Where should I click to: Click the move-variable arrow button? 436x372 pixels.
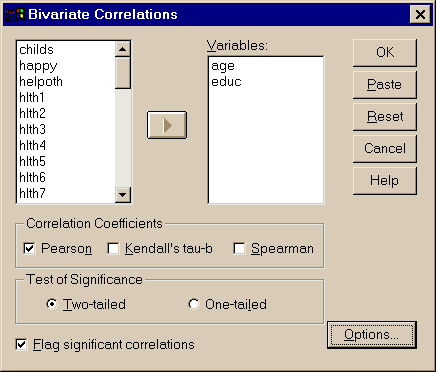pos(167,125)
